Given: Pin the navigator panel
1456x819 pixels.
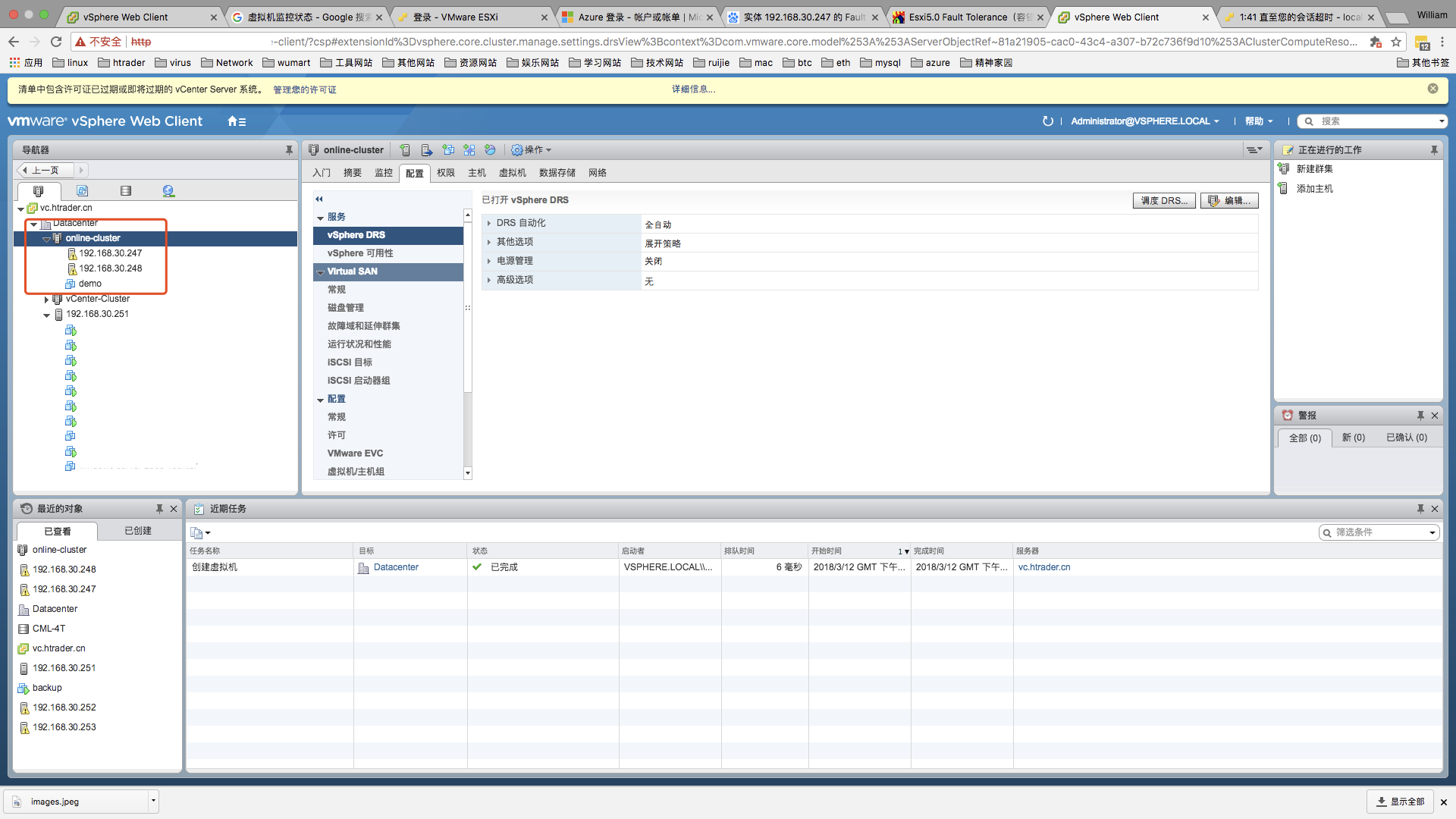Looking at the screenshot, I should point(289,150).
